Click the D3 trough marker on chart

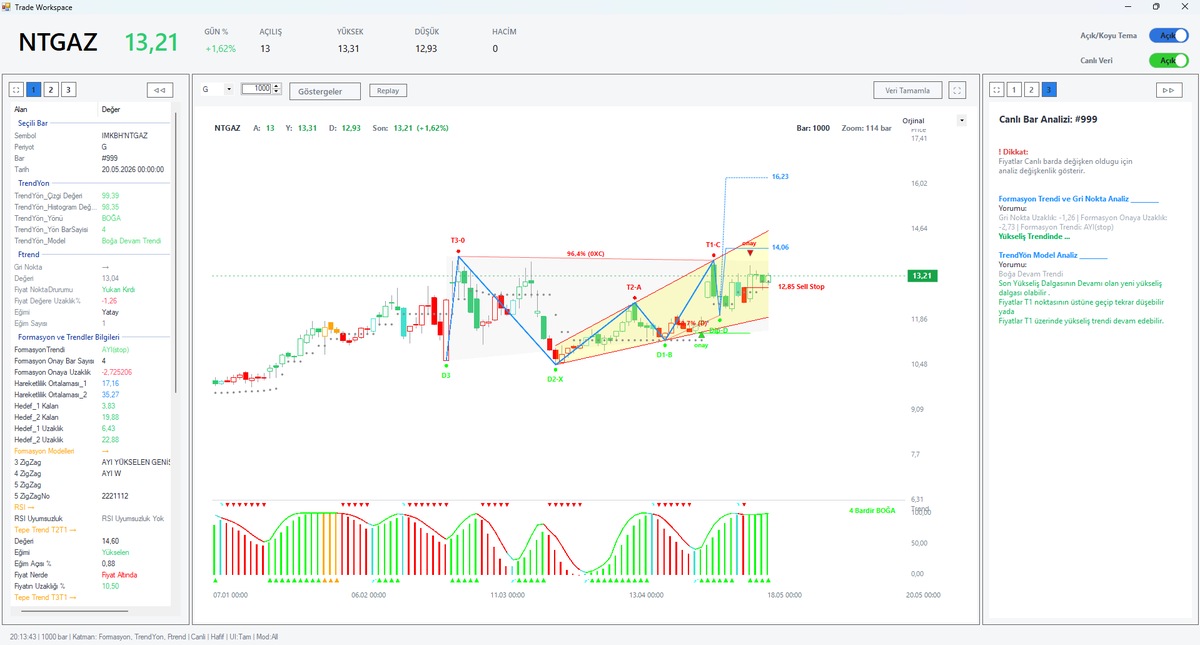[x=446, y=375]
